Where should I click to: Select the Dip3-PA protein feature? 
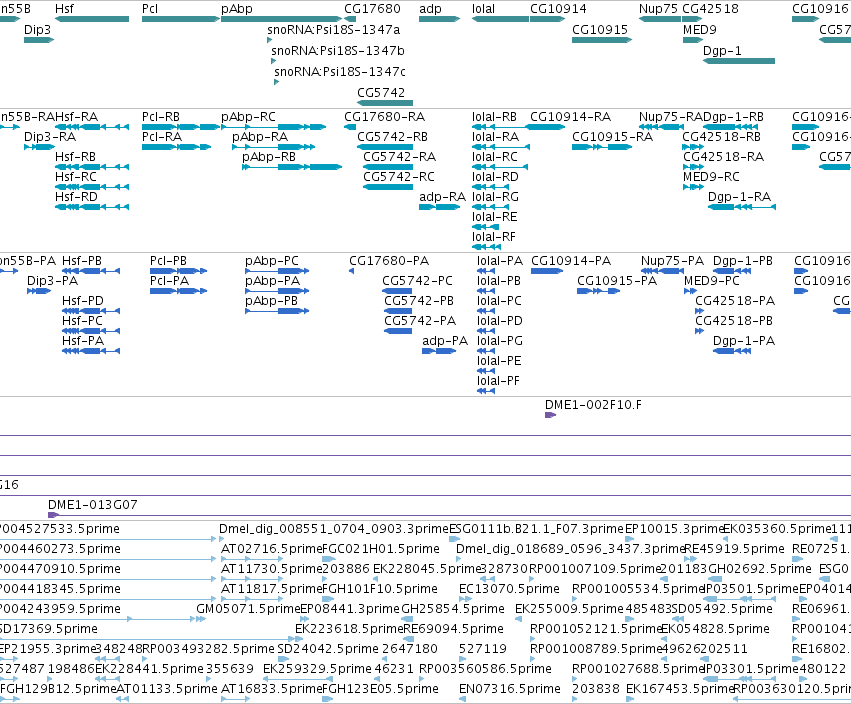tap(39, 291)
